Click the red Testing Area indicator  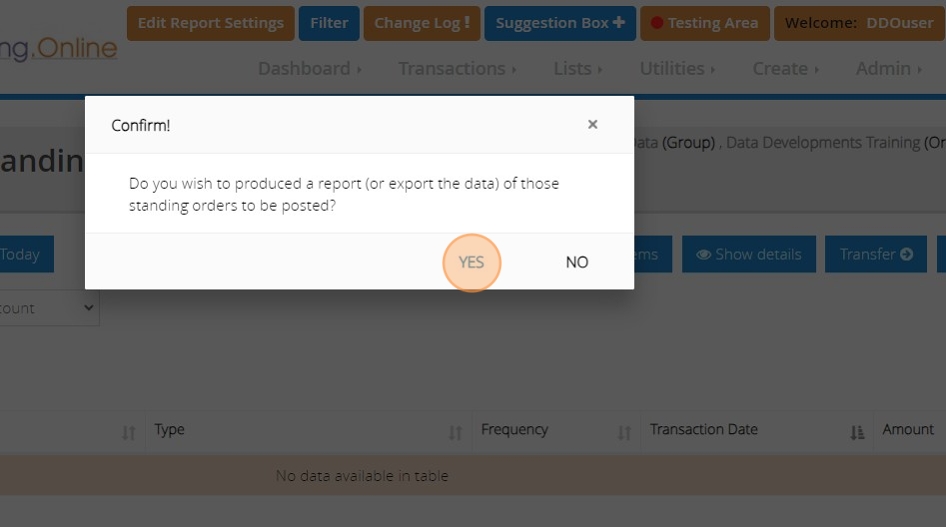coord(657,23)
